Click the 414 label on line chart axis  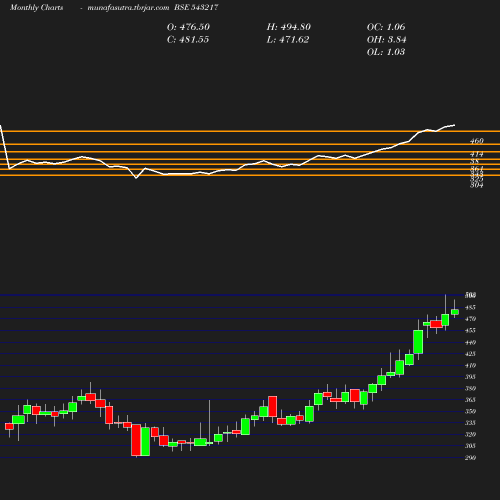[x=476, y=154]
